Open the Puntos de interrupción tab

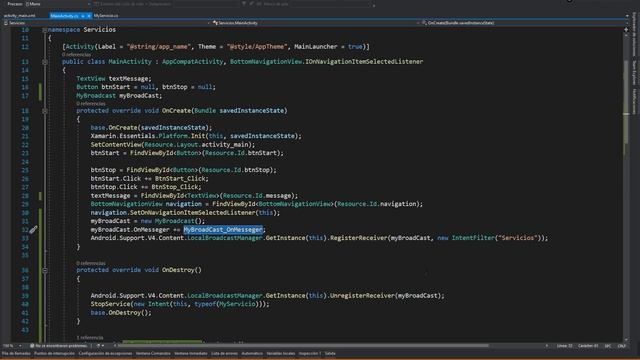54,353
